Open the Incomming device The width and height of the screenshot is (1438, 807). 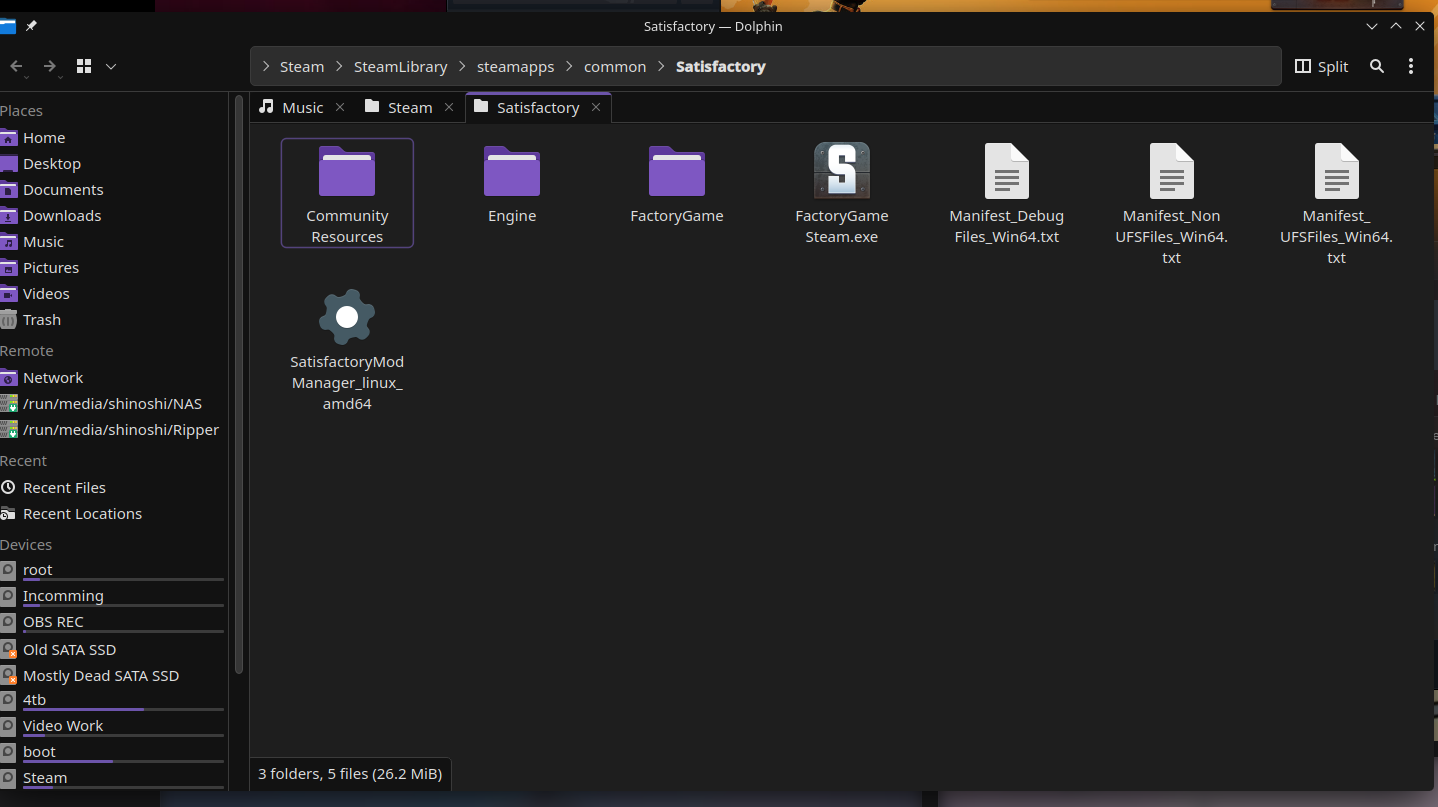point(112,596)
